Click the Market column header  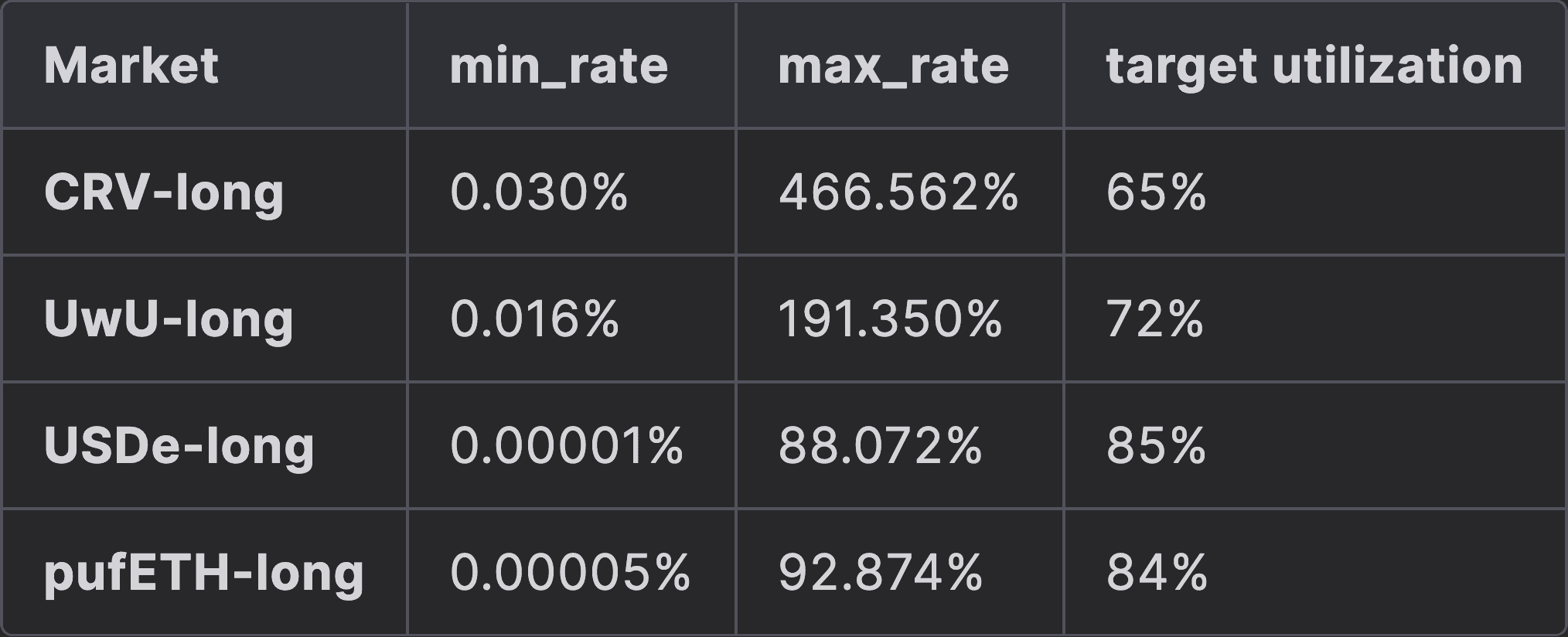pos(131,66)
